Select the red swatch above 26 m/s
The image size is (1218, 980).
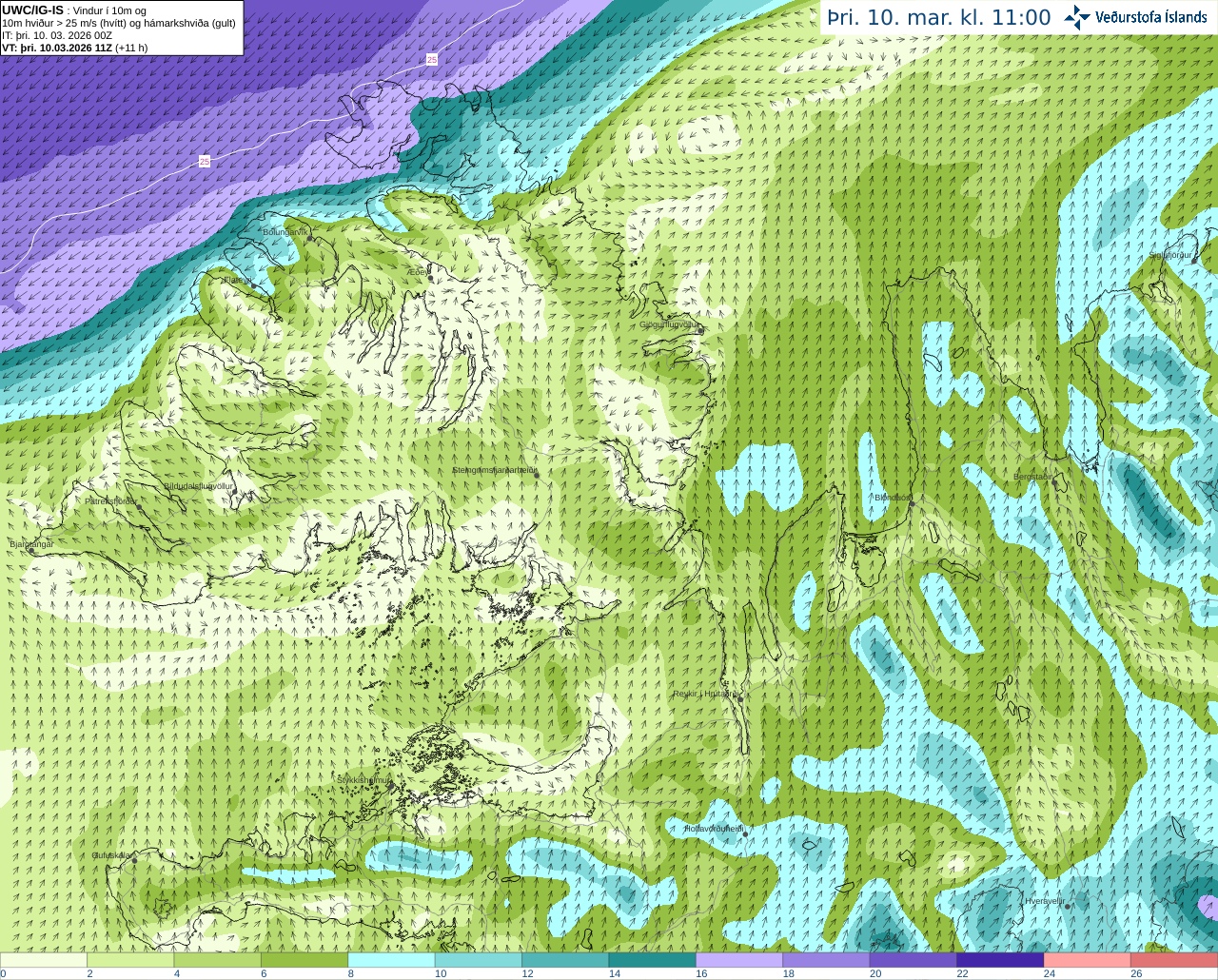click(1174, 960)
